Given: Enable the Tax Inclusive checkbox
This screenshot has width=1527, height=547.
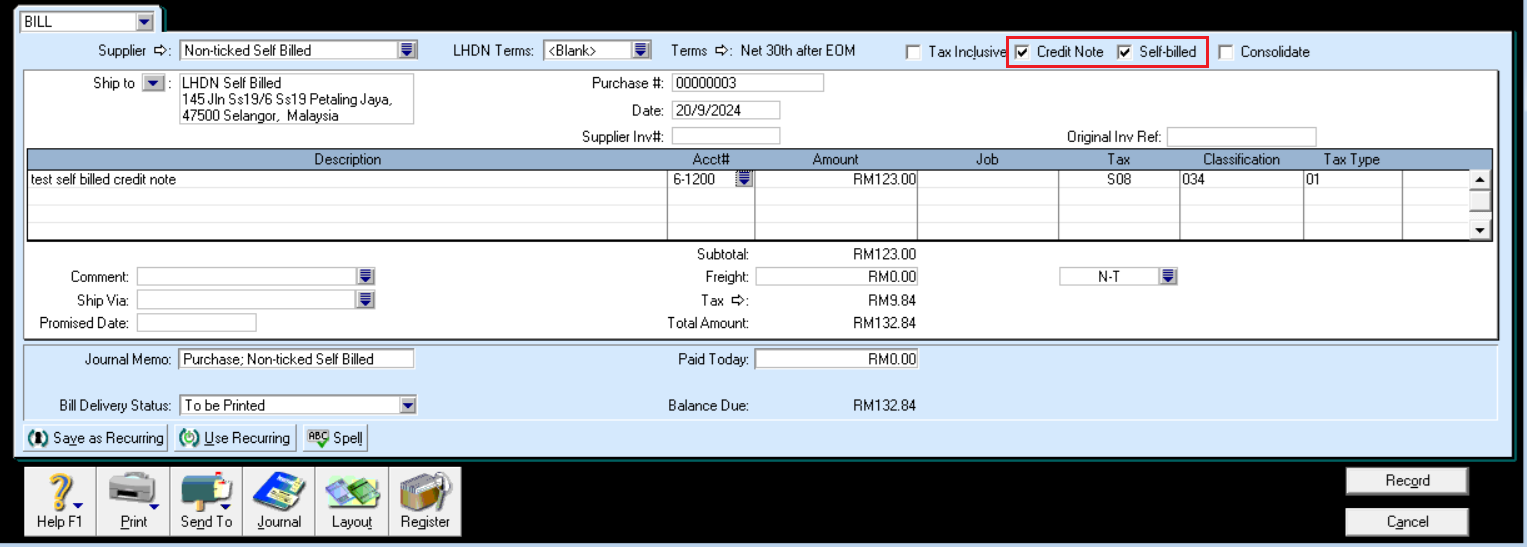Looking at the screenshot, I should click(x=913, y=52).
